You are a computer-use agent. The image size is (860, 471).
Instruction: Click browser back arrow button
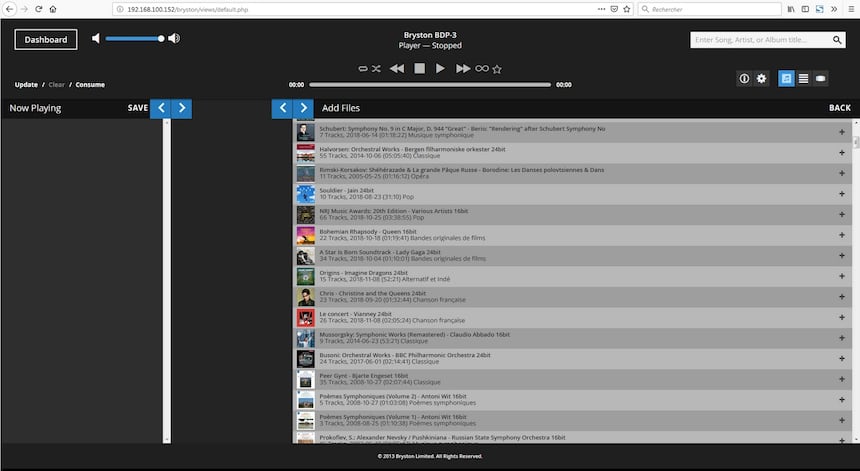9,9
